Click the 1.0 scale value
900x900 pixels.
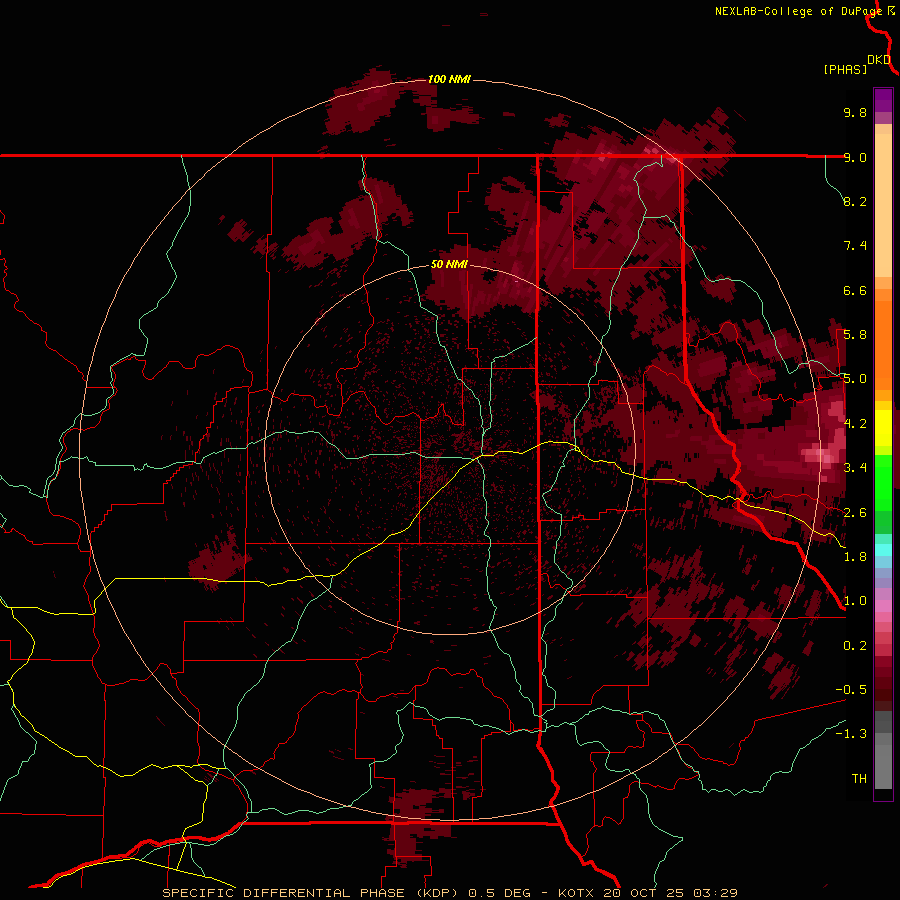pos(855,601)
